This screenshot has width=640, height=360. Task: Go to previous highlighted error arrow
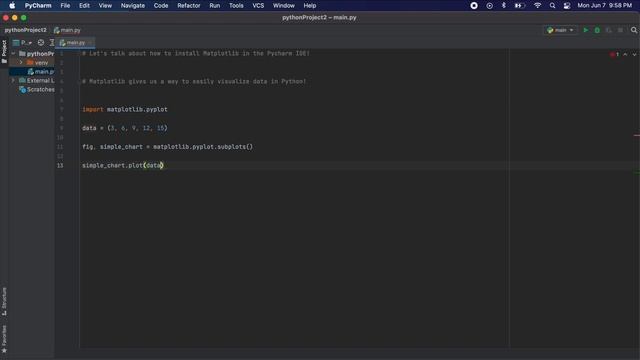coord(625,54)
